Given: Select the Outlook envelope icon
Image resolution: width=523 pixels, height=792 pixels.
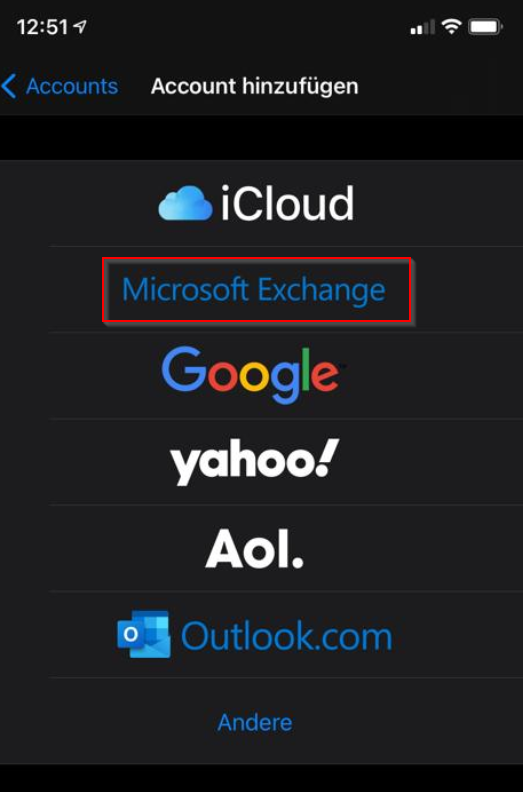Looking at the screenshot, I should pos(144,634).
